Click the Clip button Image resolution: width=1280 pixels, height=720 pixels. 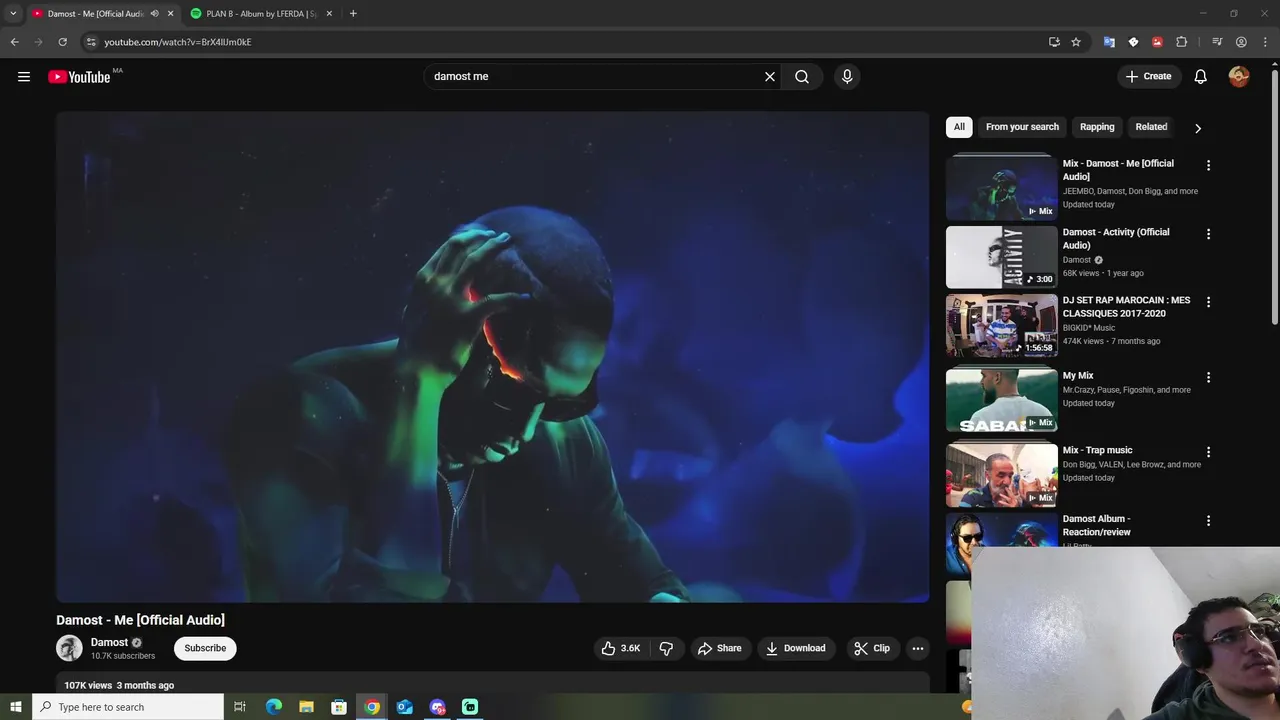click(871, 648)
